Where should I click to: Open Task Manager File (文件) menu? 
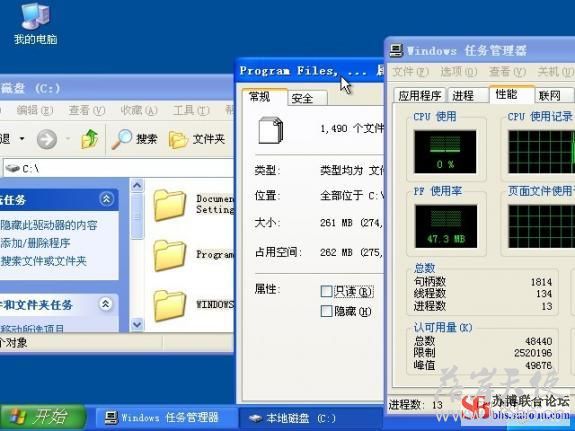point(410,72)
